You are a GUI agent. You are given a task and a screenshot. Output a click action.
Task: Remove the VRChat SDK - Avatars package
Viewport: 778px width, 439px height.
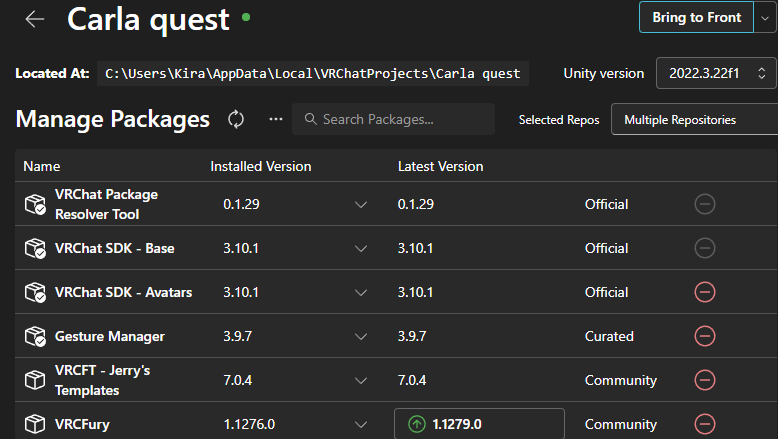point(705,292)
